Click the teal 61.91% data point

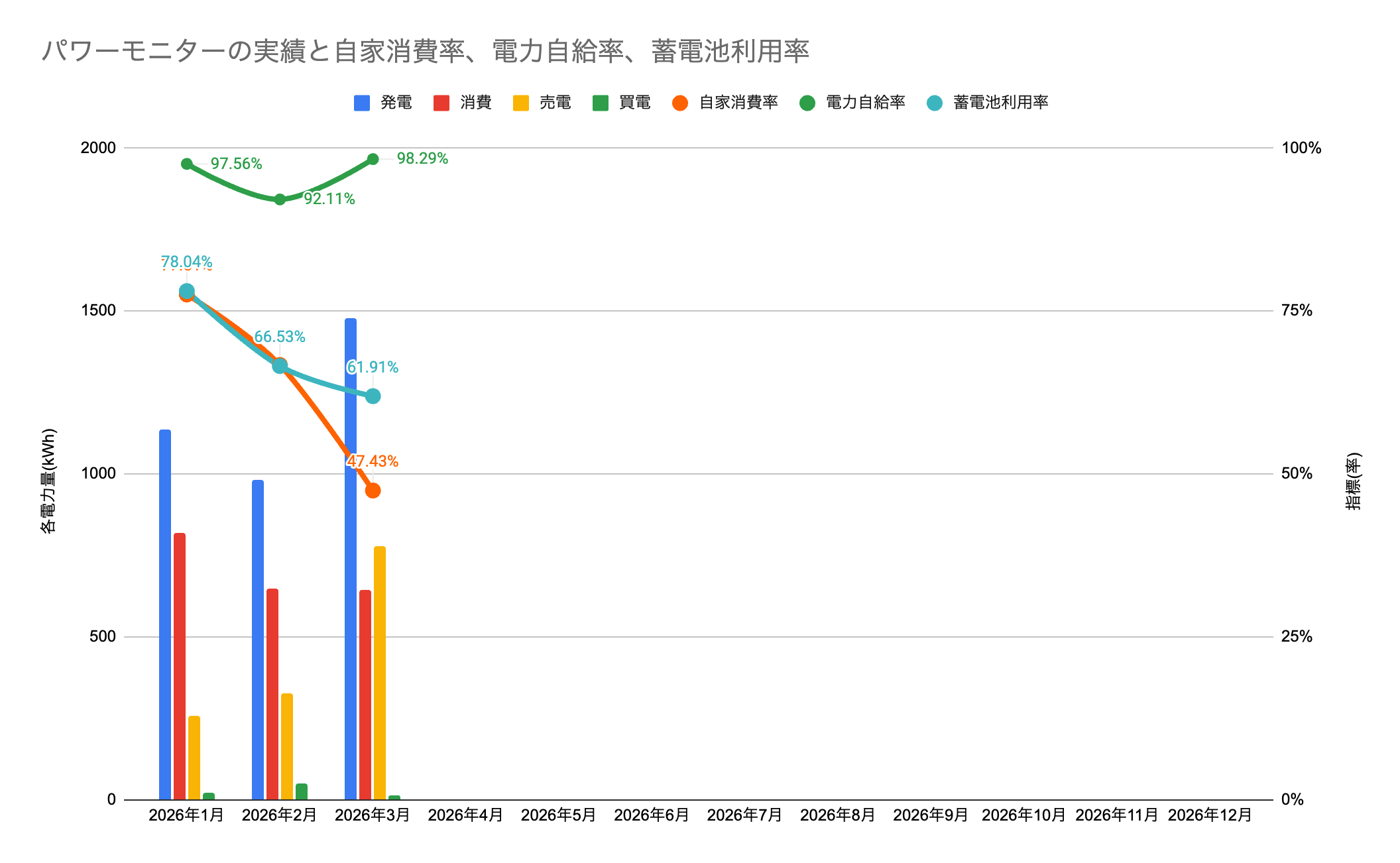pos(373,396)
